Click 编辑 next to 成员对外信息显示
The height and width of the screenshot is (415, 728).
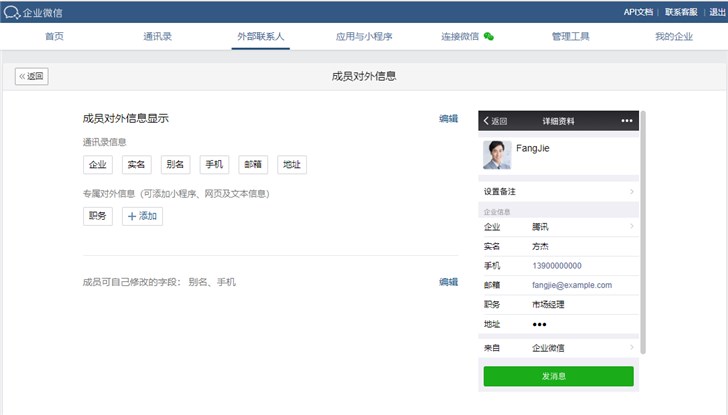pyautogui.click(x=448, y=118)
